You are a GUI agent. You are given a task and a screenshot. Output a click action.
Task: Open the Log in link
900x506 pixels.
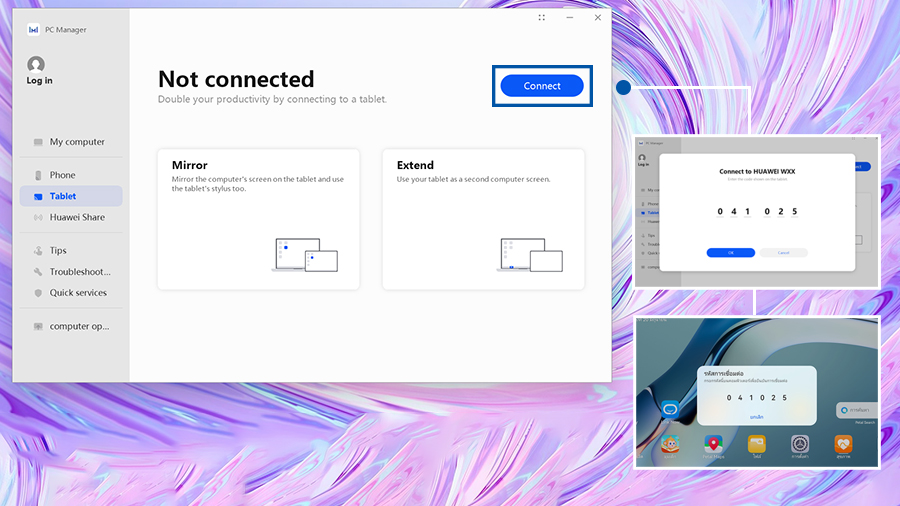tap(39, 81)
